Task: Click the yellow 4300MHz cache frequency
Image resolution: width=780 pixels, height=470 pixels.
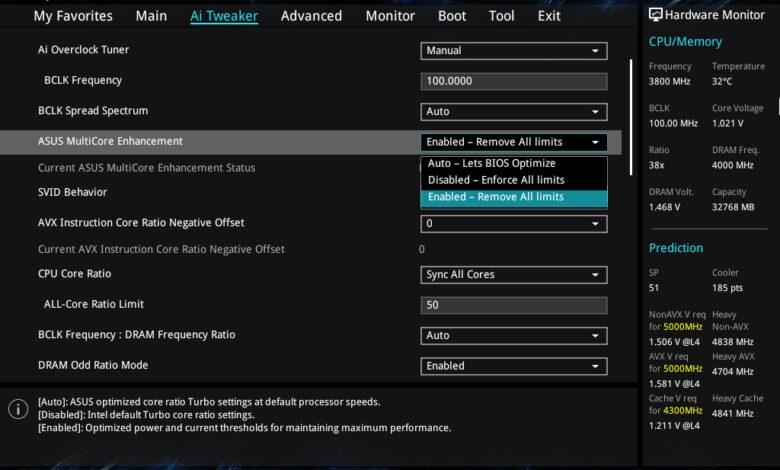Action: [x=683, y=411]
